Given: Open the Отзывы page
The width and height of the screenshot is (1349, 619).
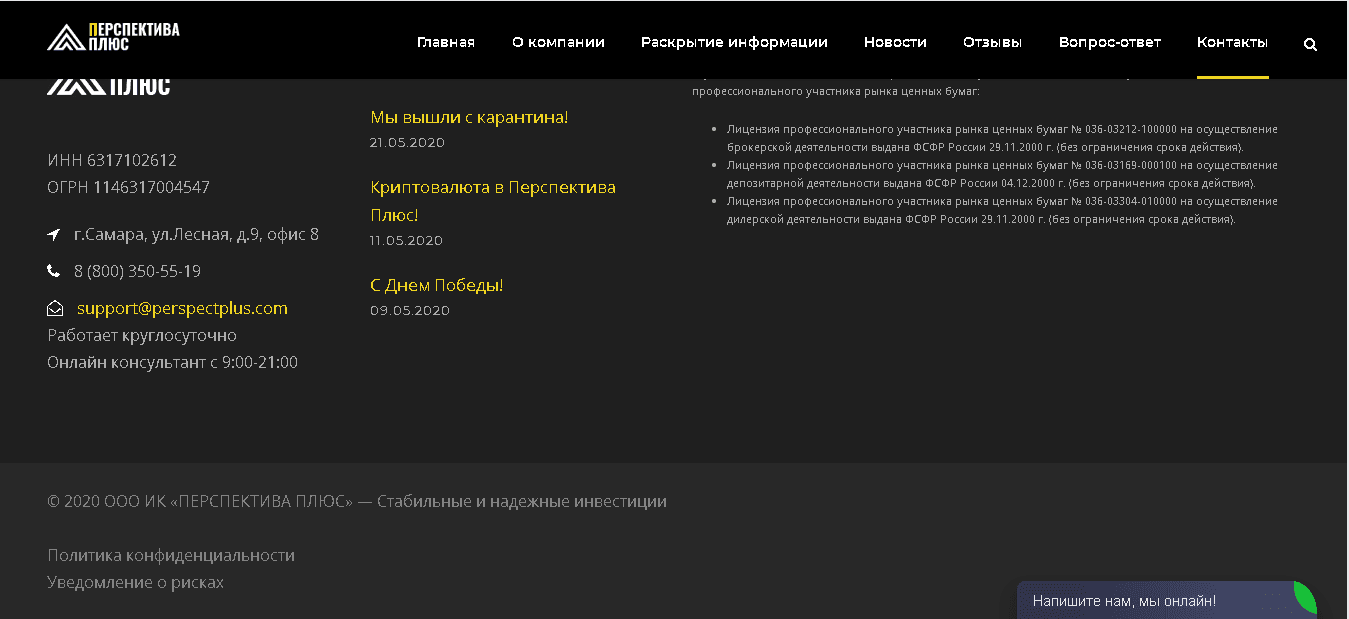Looking at the screenshot, I should click(992, 42).
